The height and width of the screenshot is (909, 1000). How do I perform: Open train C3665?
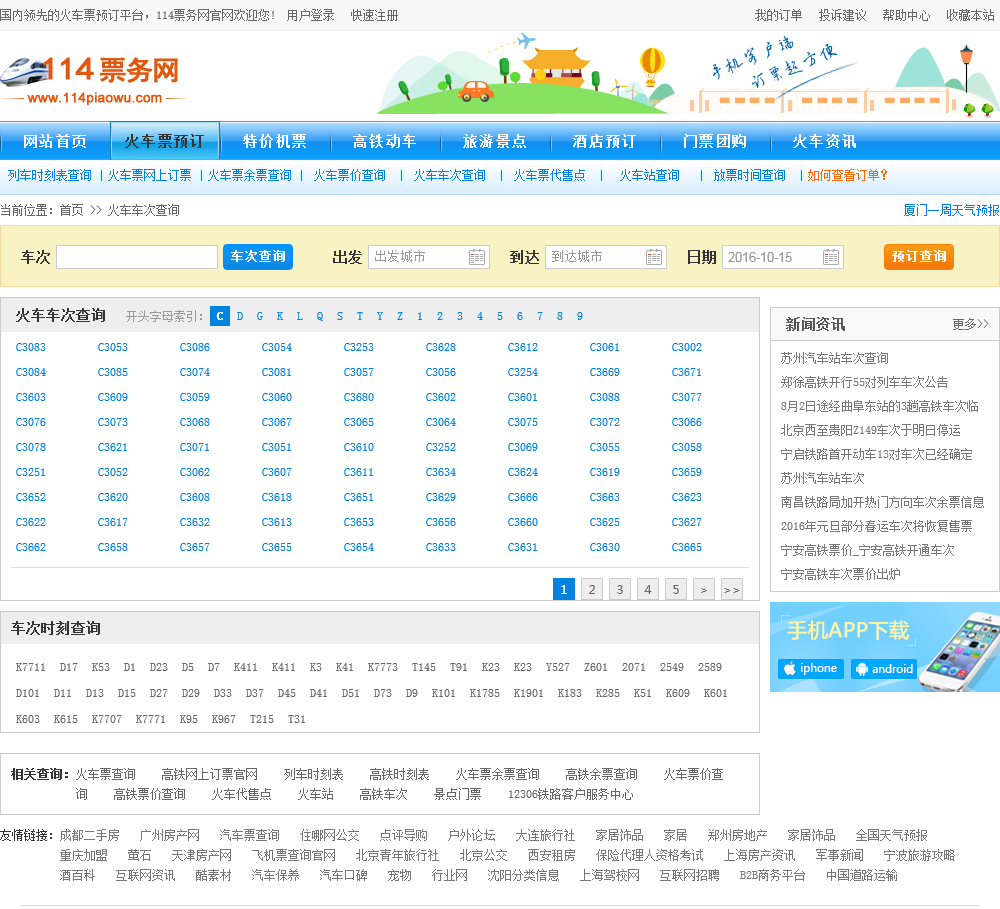pos(686,547)
